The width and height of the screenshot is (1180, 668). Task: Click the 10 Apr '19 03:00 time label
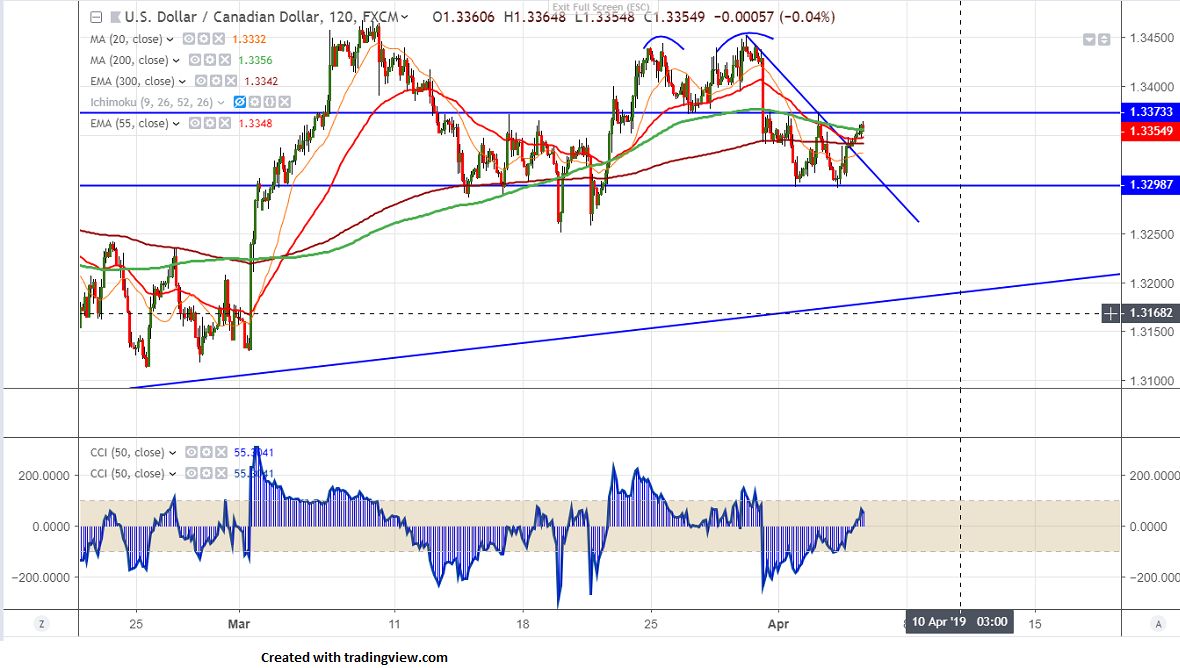pyautogui.click(x=960, y=622)
